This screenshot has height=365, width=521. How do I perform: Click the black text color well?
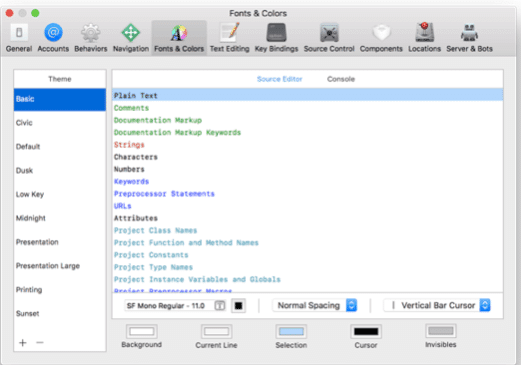[x=238, y=306]
